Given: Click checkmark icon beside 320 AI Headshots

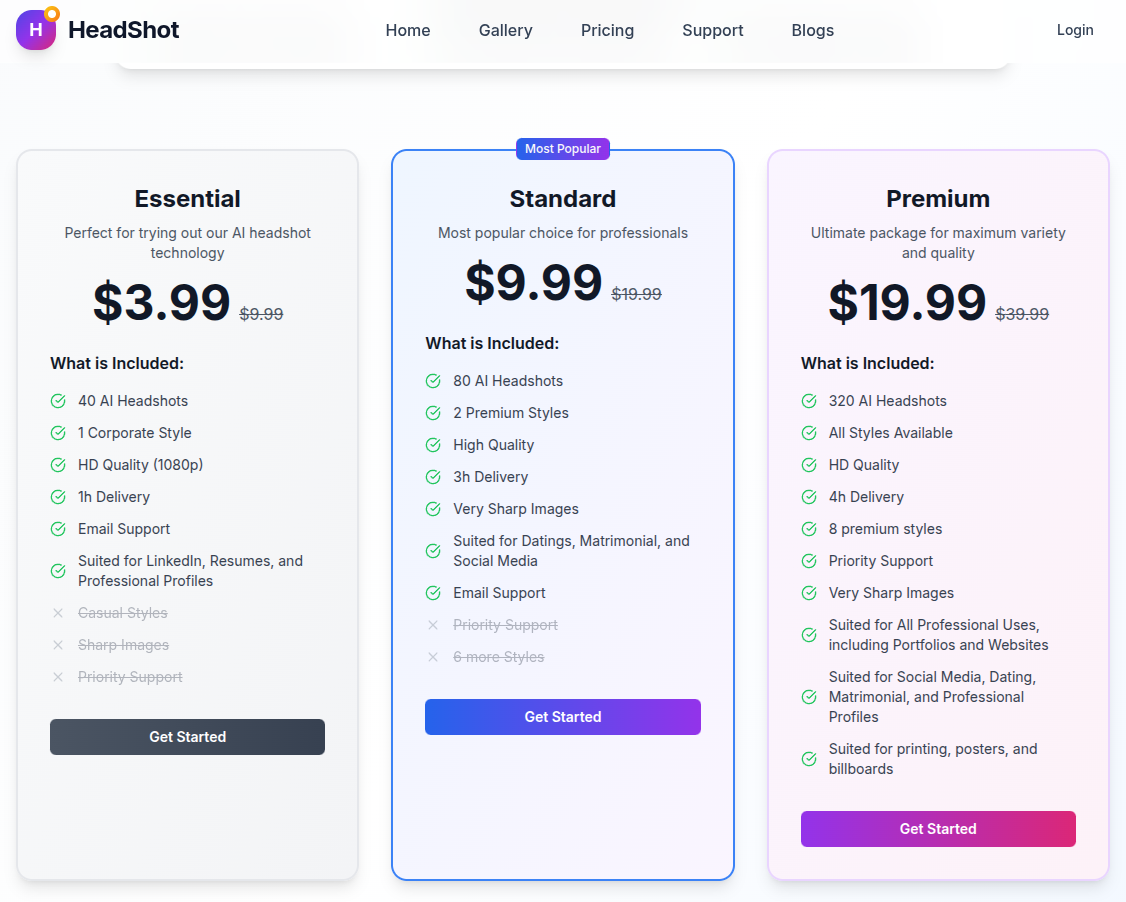Looking at the screenshot, I should (x=809, y=401).
